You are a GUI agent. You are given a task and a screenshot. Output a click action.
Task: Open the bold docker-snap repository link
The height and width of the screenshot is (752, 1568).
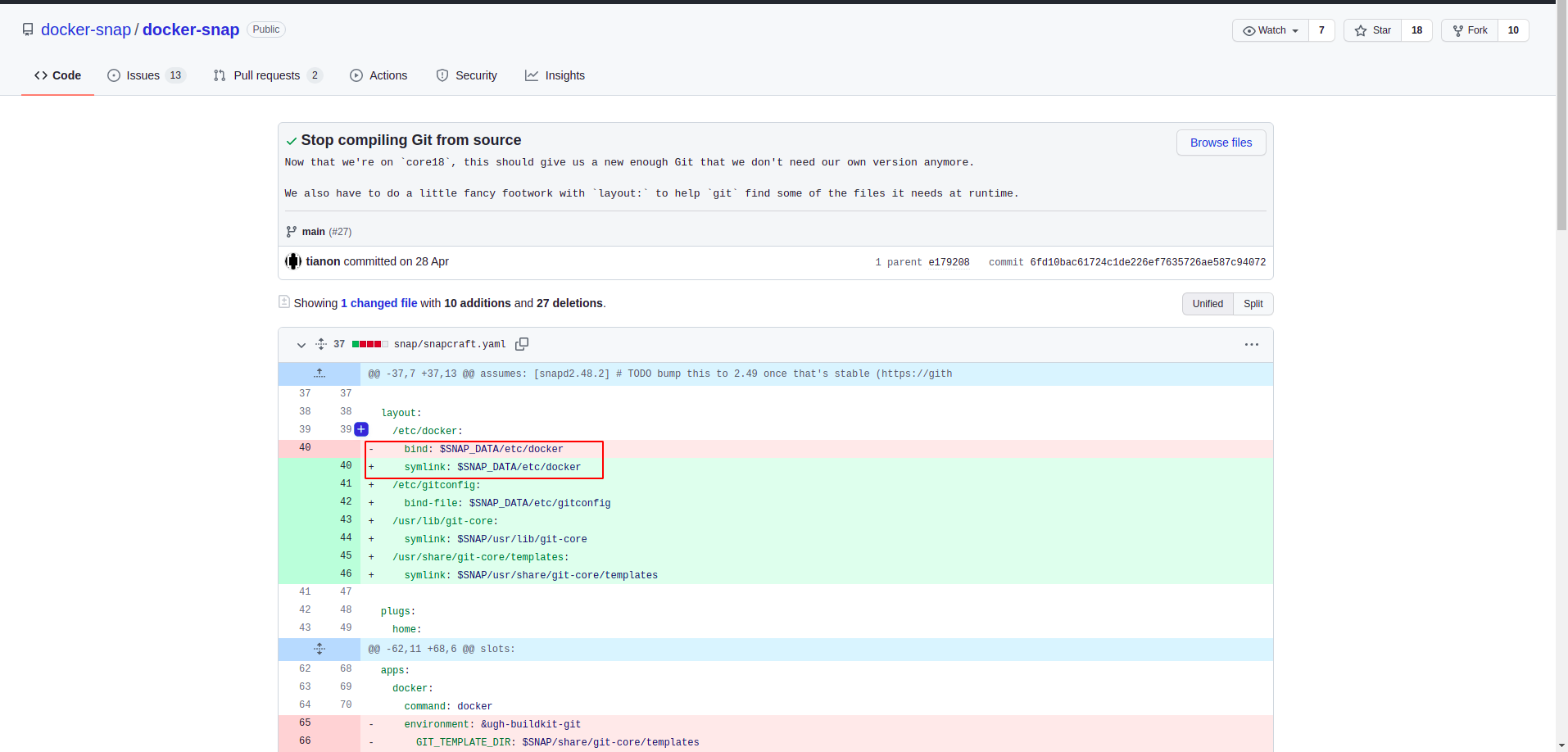(x=191, y=29)
